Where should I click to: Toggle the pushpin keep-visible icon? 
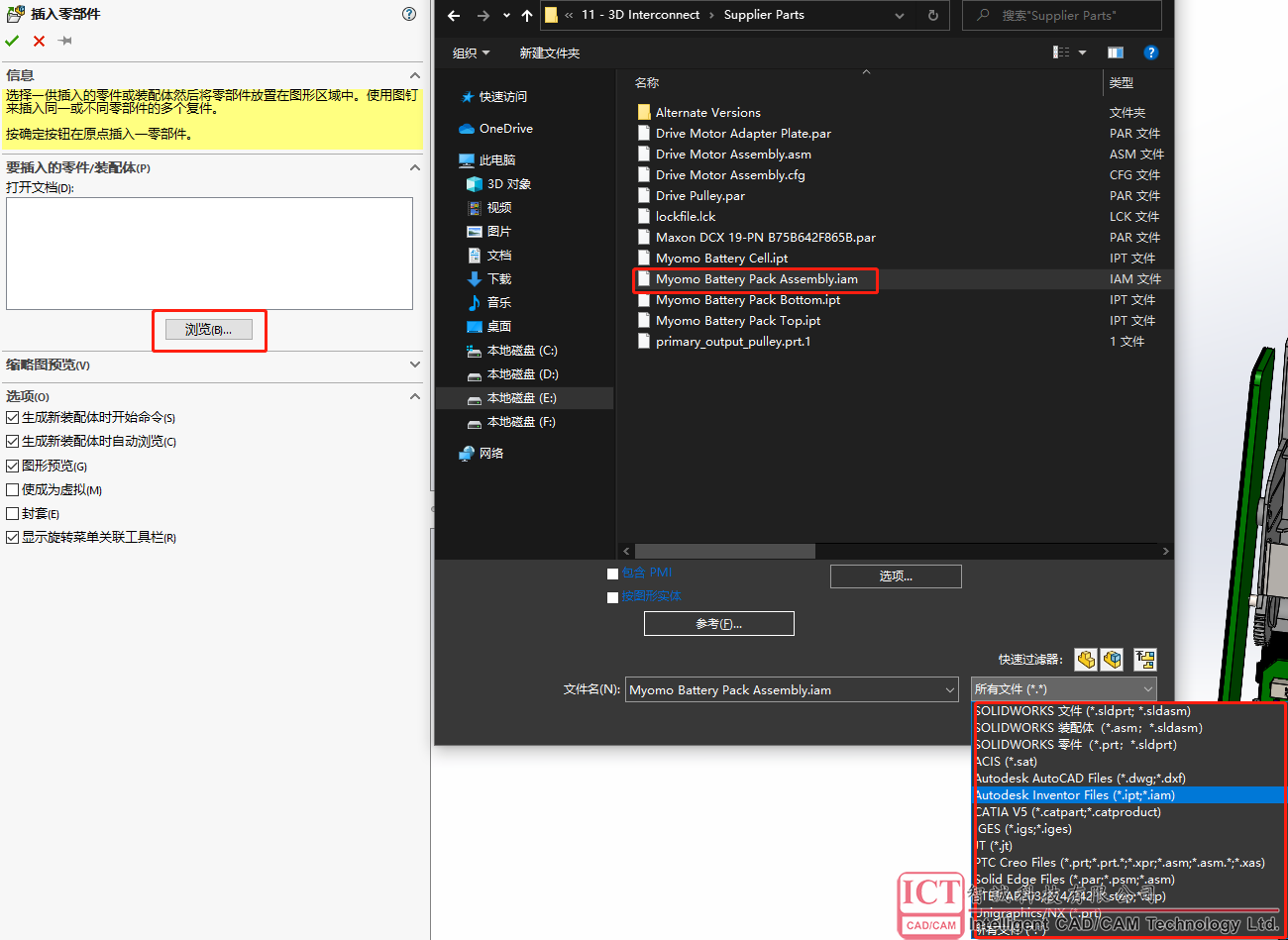(x=65, y=41)
